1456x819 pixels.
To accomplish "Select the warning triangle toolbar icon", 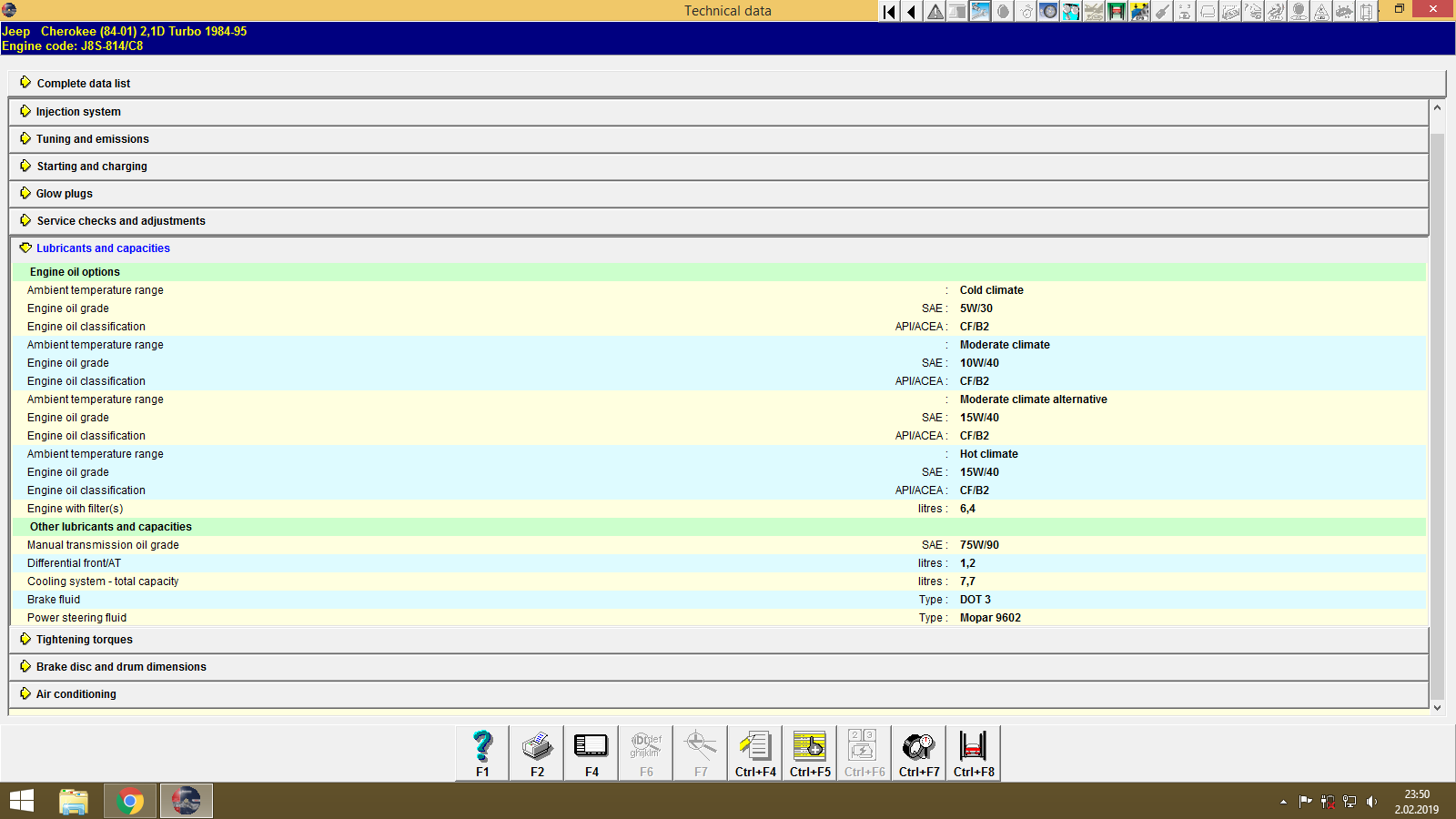I will [x=935, y=12].
